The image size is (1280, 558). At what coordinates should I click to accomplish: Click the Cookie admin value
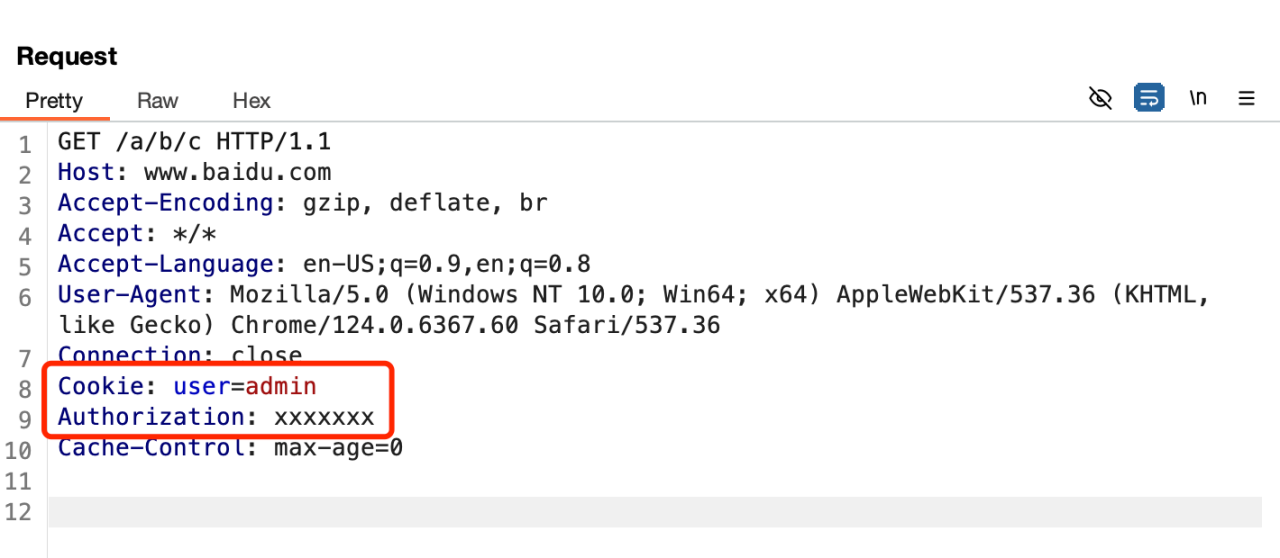(x=281, y=386)
